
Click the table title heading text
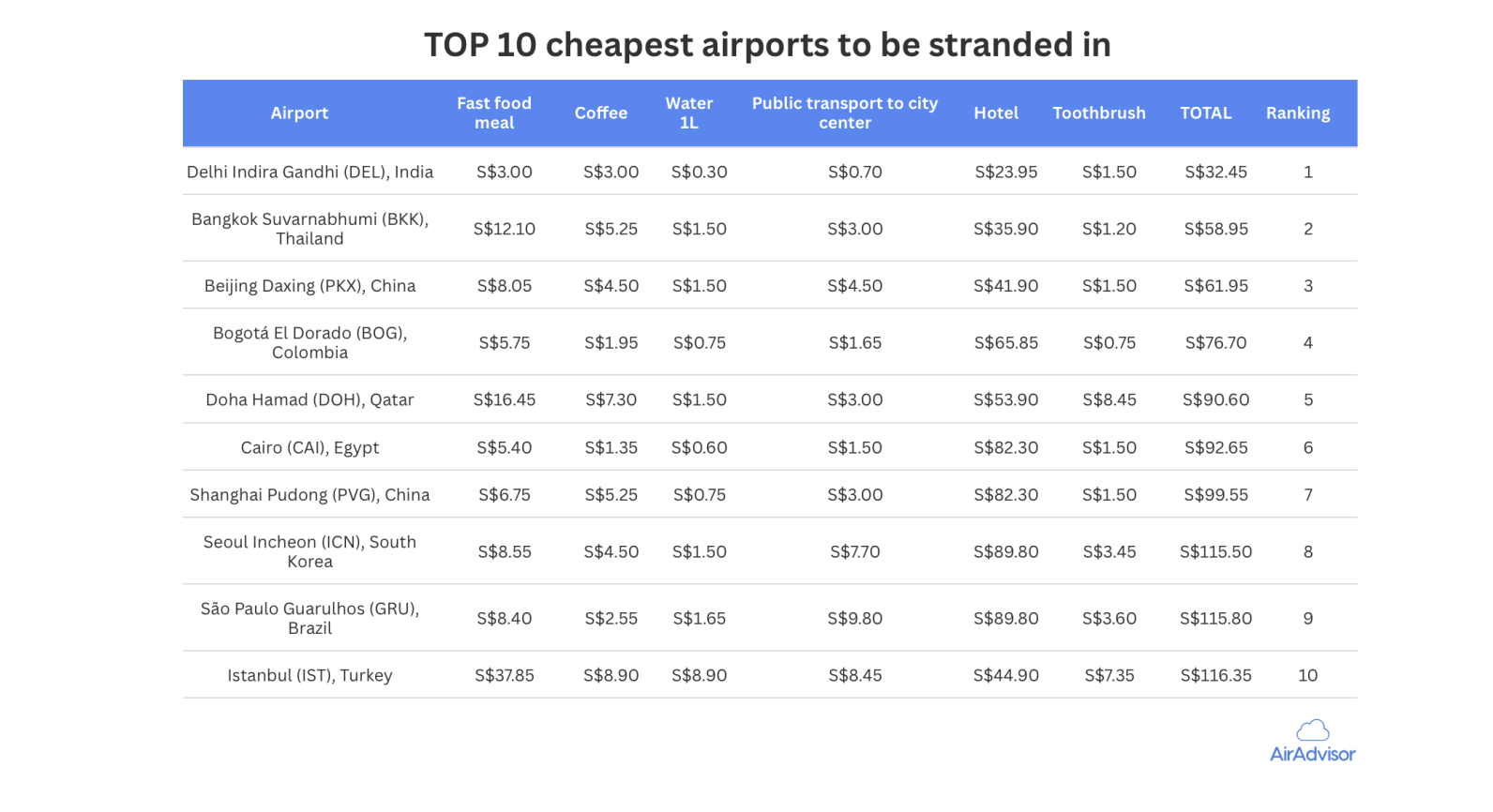(767, 45)
